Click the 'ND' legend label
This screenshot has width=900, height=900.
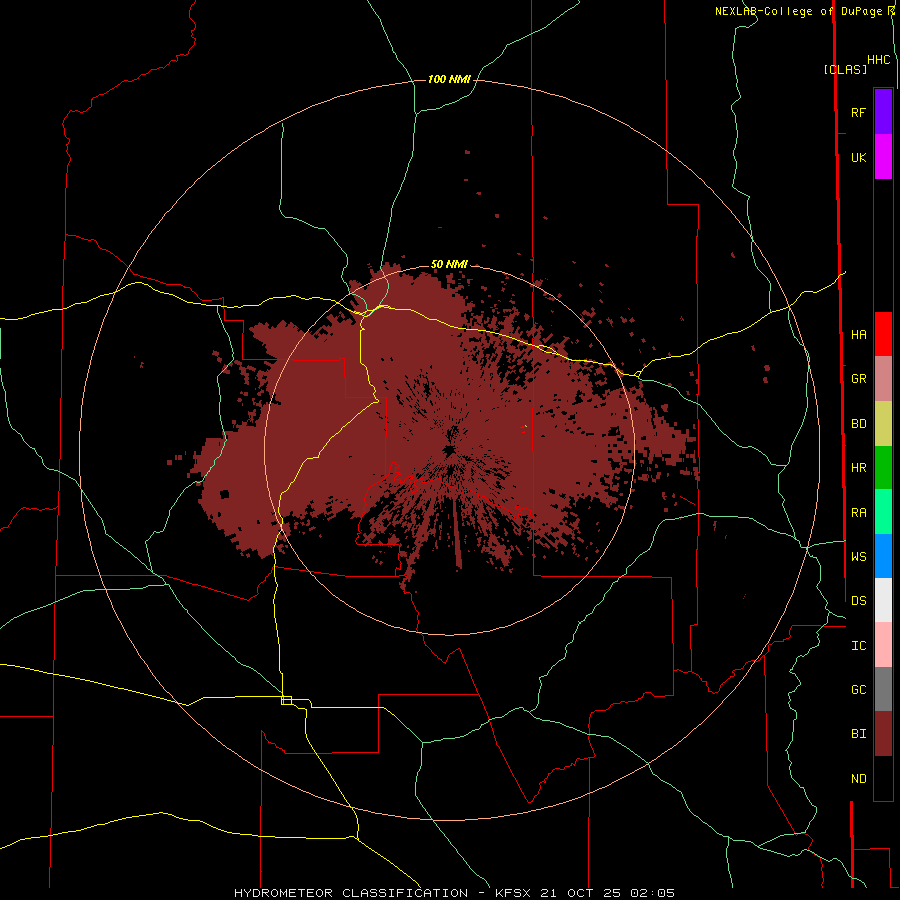point(858,779)
